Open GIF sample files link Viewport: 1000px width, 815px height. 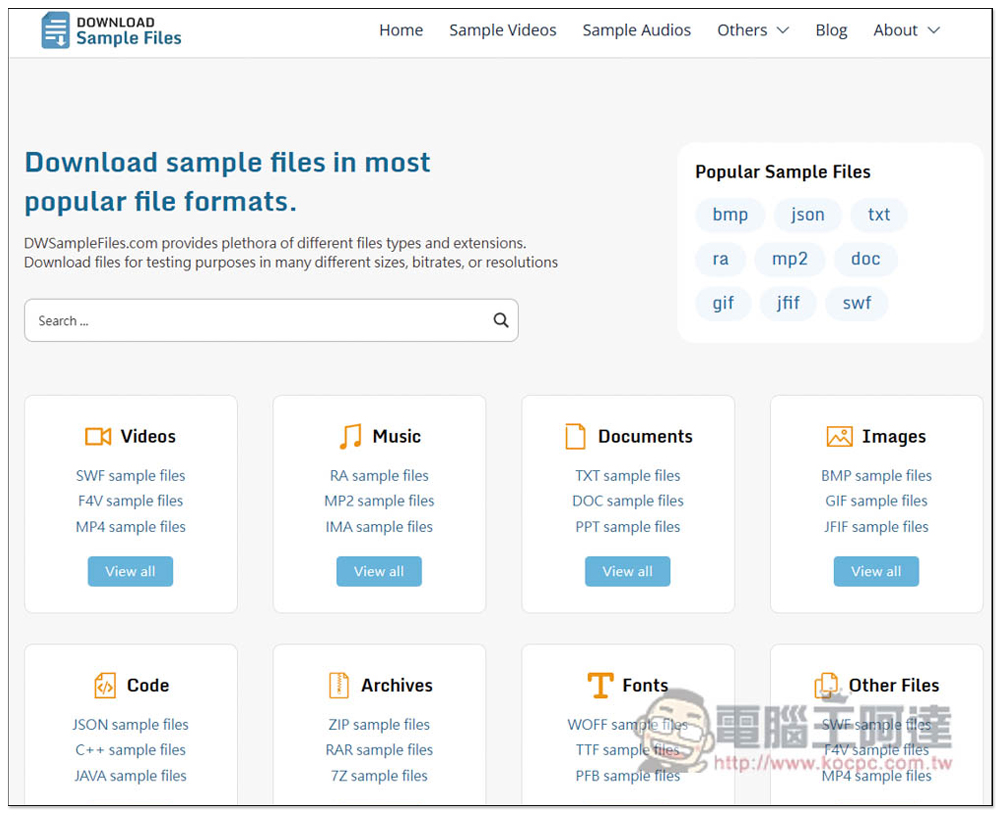coord(876,501)
